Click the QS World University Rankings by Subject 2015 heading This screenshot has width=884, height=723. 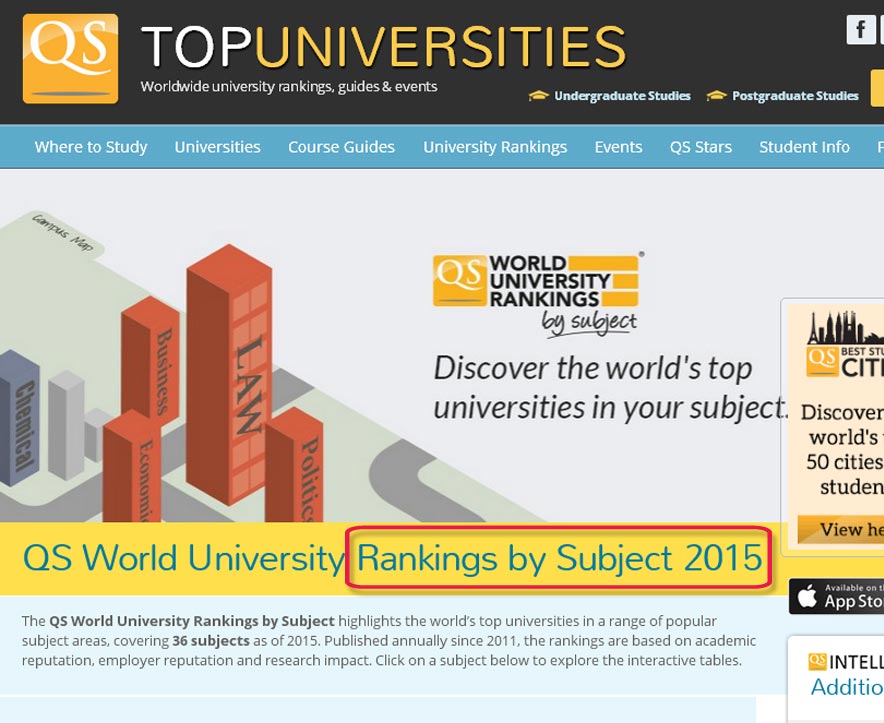(x=392, y=558)
